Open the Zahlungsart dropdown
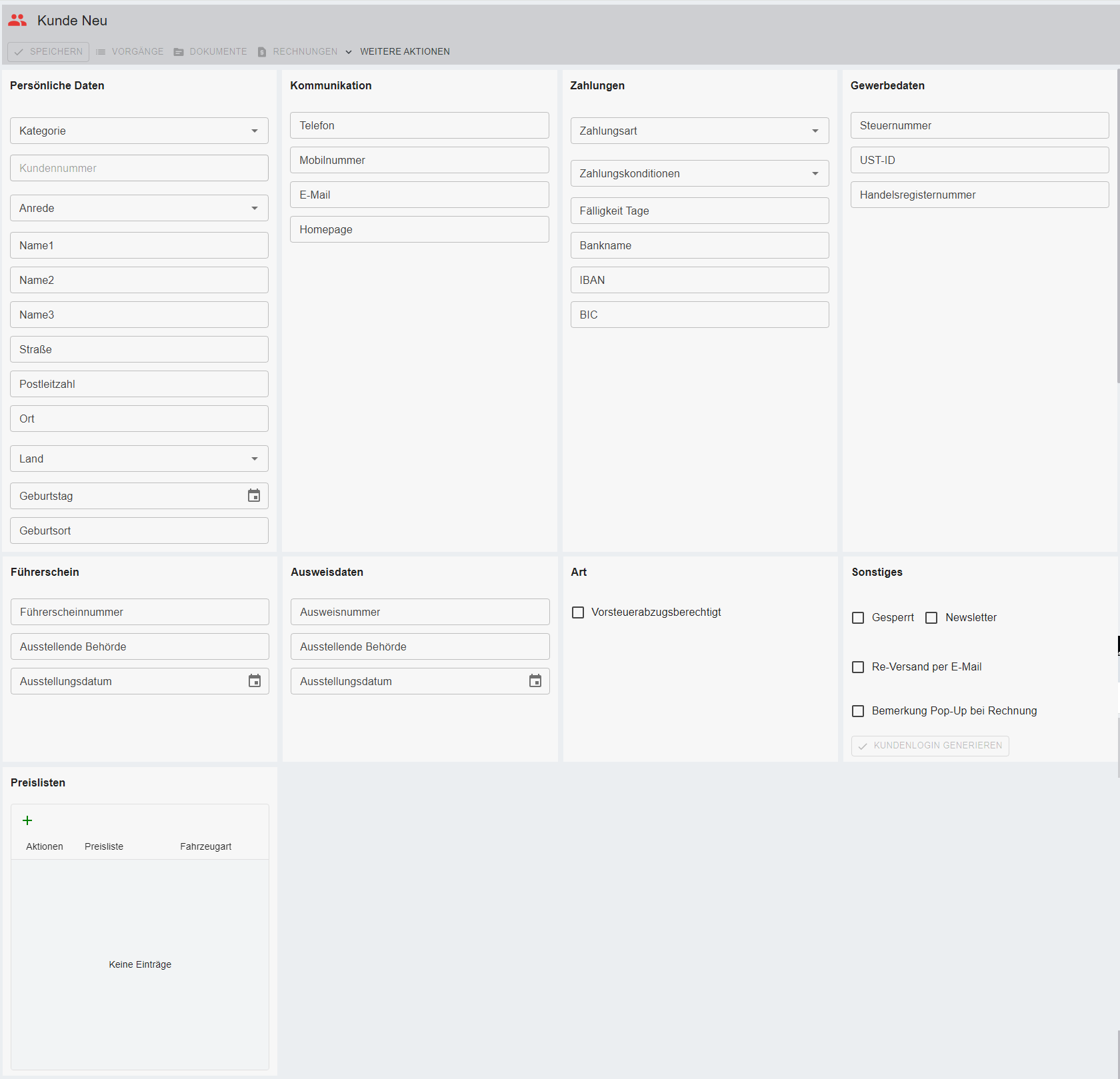 point(815,131)
